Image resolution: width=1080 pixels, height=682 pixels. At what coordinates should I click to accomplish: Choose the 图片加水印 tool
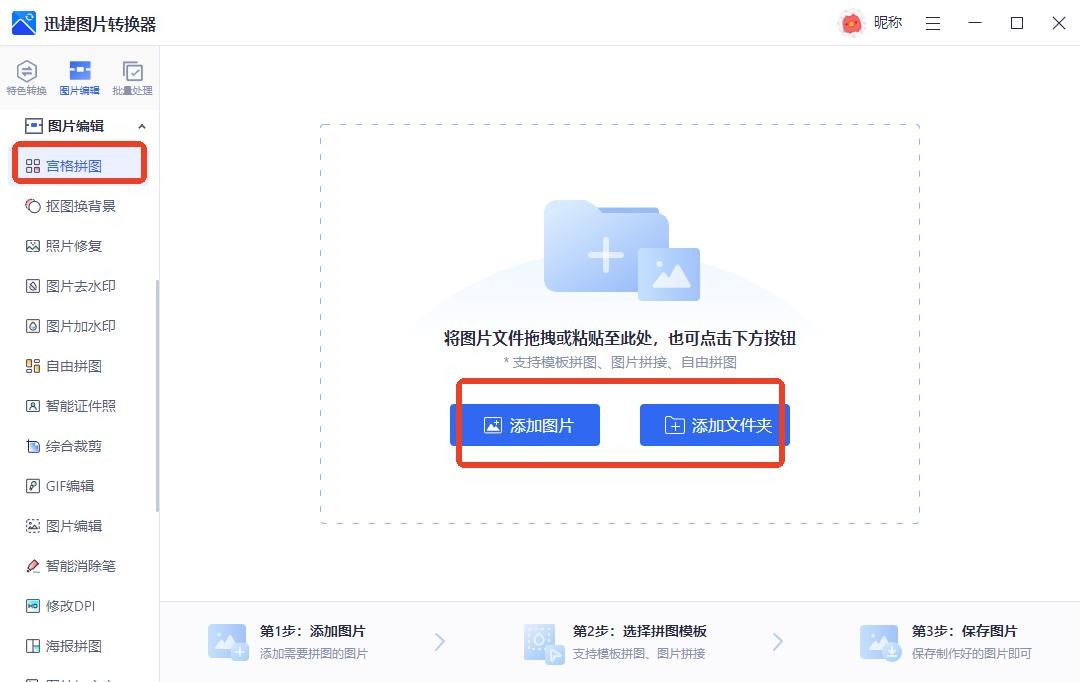pos(80,326)
